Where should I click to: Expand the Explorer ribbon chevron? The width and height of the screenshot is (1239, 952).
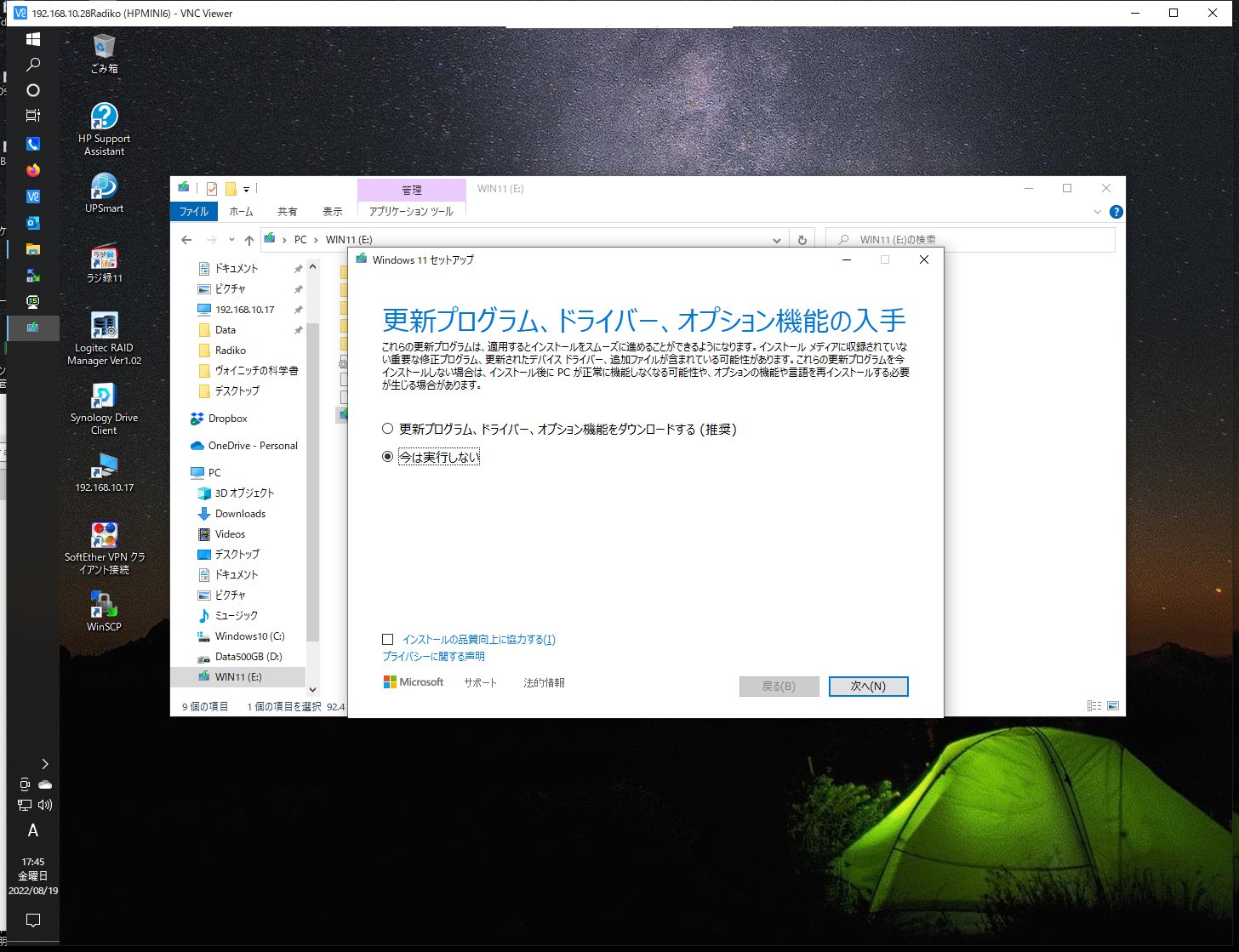pyautogui.click(x=1098, y=212)
